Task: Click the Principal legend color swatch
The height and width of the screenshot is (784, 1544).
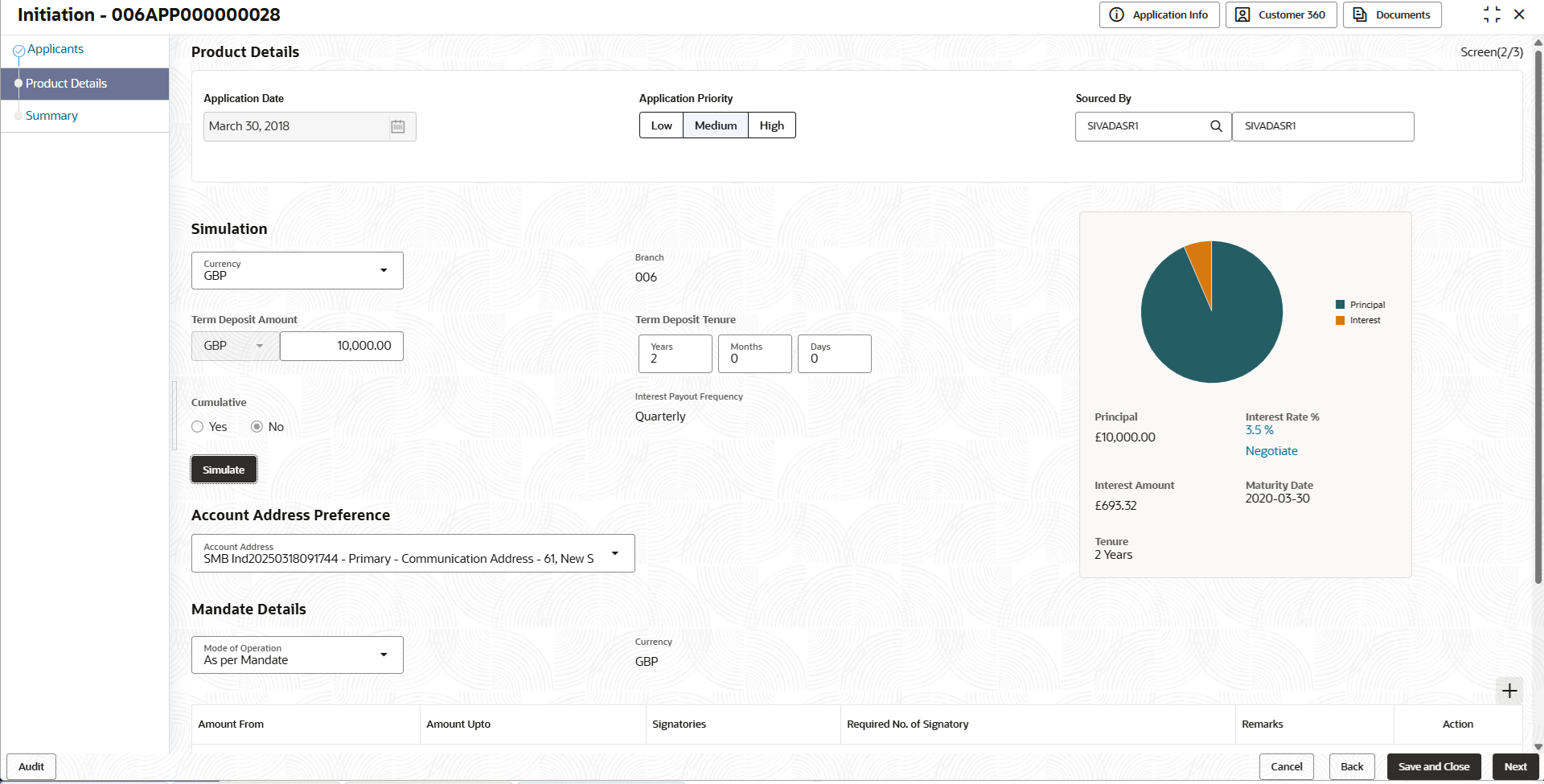Action: point(1341,305)
